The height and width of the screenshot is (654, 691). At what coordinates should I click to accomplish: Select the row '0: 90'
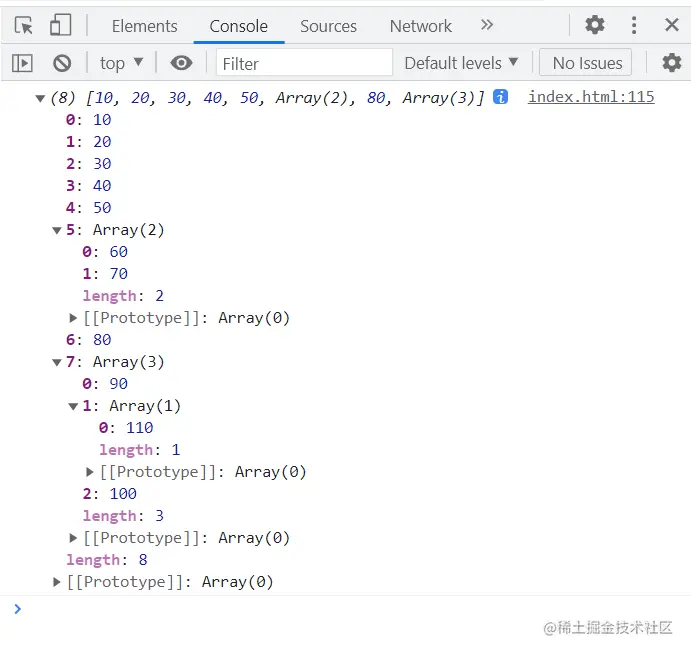pos(105,384)
